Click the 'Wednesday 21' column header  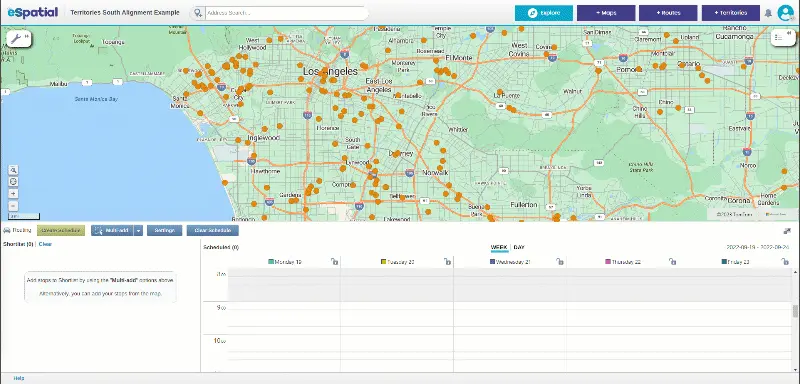pos(513,262)
